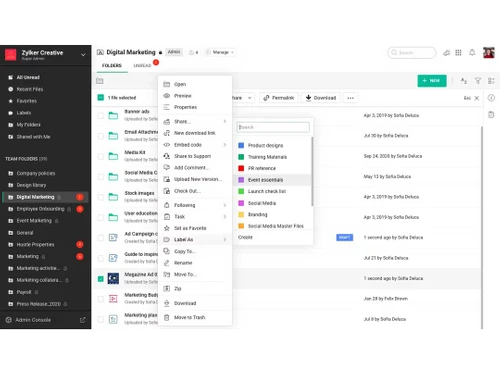Open the filter funnel icon

click(x=478, y=81)
